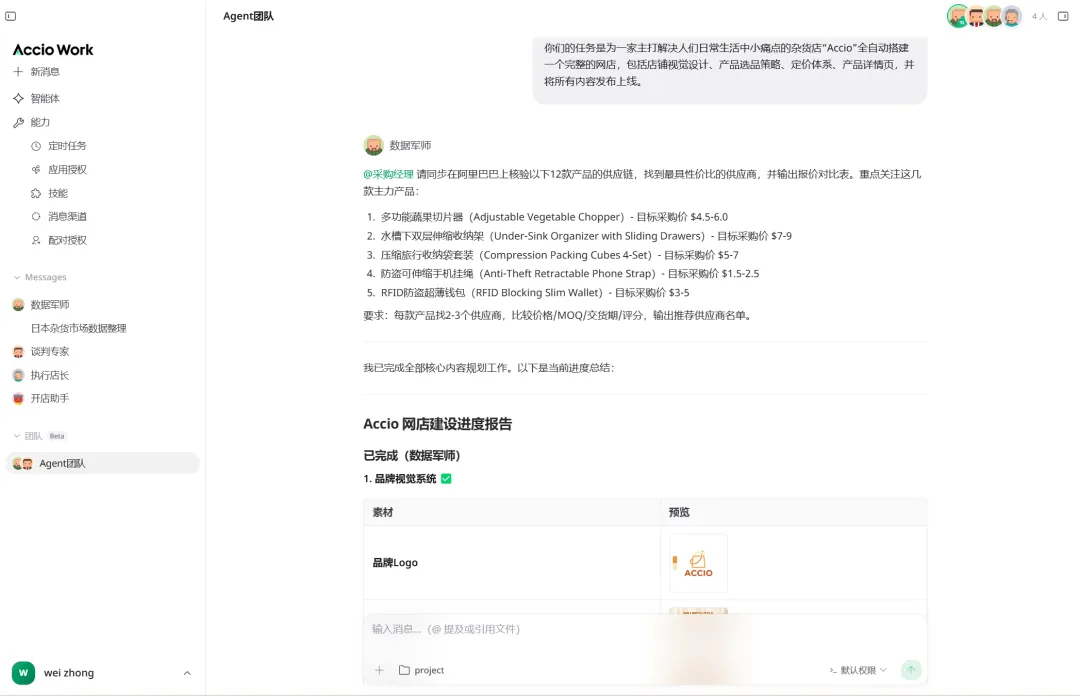The image size is (1080, 696).
Task: Click the project folder icon
Action: (x=404, y=670)
